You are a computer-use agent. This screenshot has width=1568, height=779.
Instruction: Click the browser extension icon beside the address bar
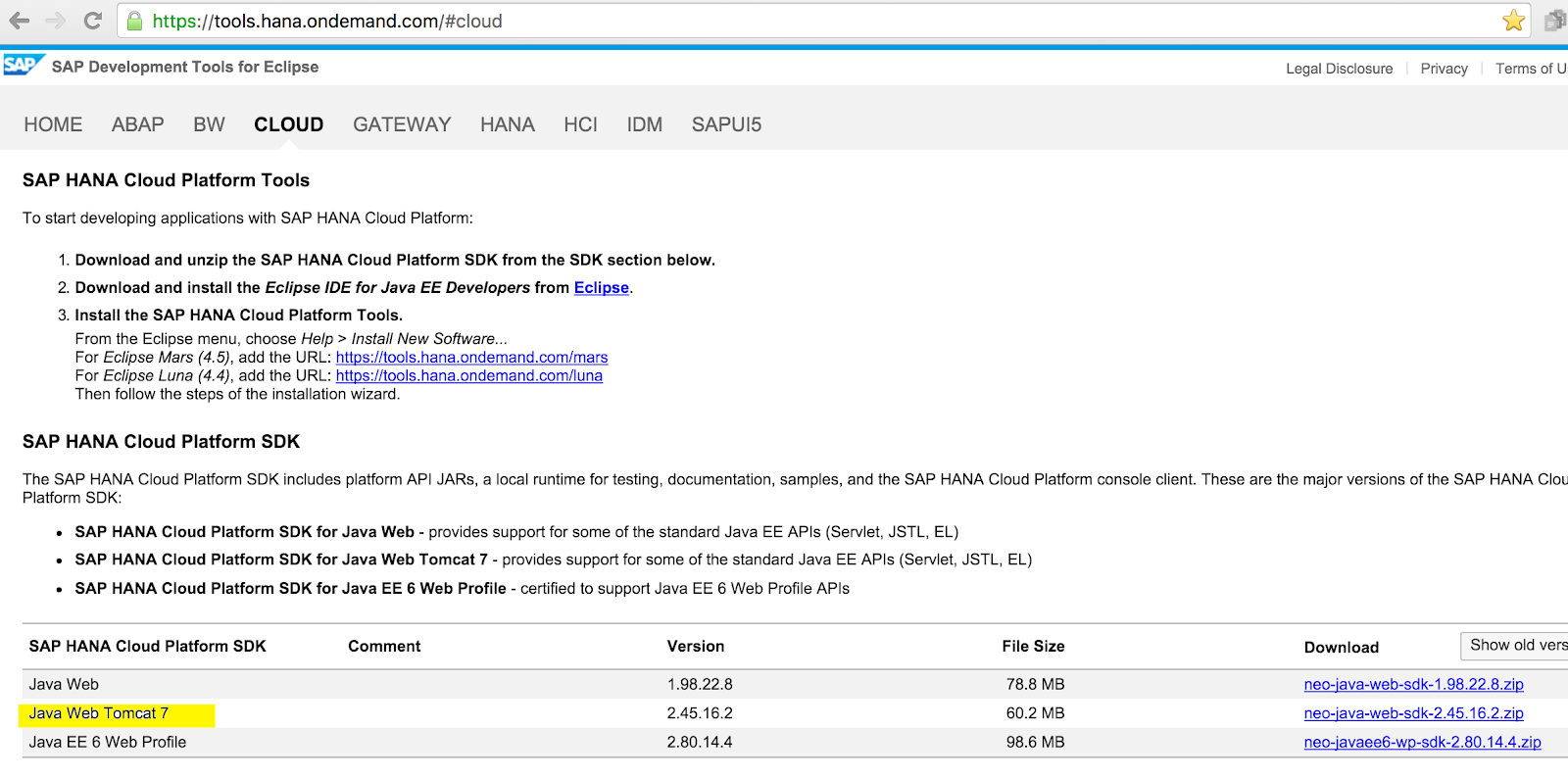pyautogui.click(x=1555, y=21)
